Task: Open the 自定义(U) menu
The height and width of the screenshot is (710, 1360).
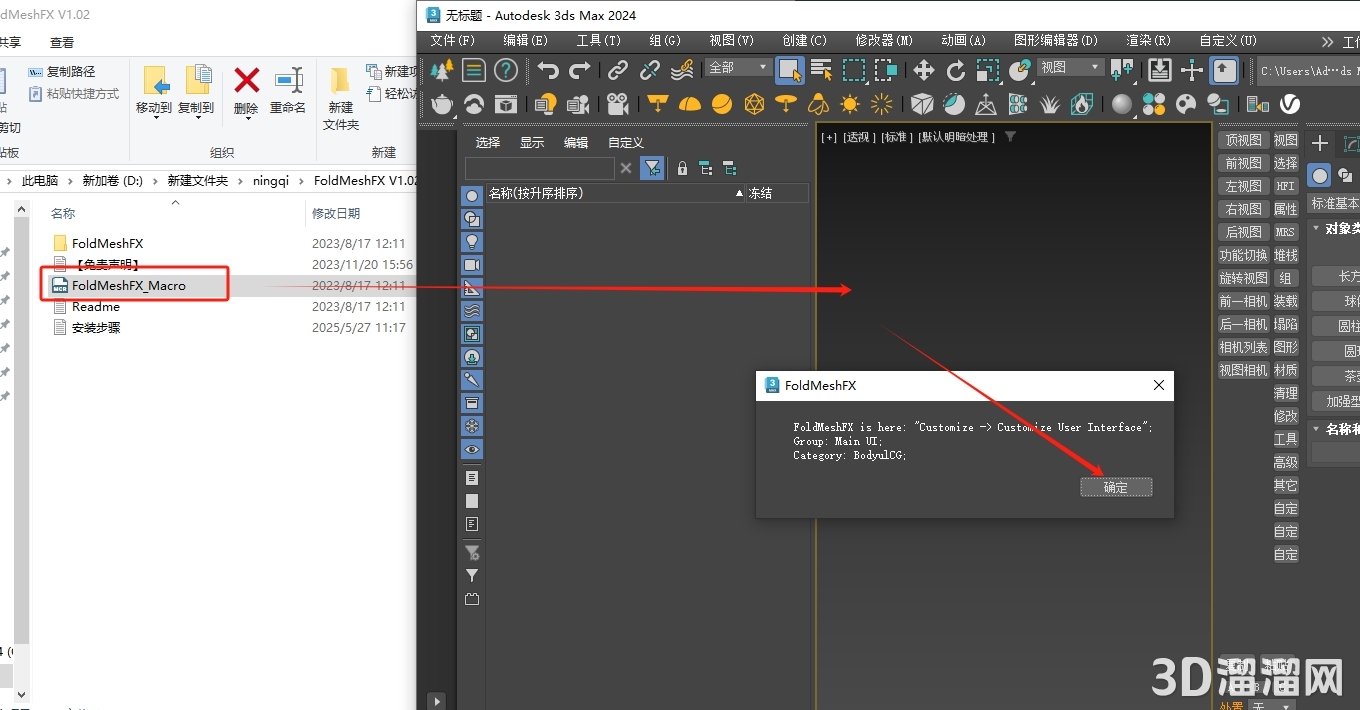Action: click(1228, 40)
